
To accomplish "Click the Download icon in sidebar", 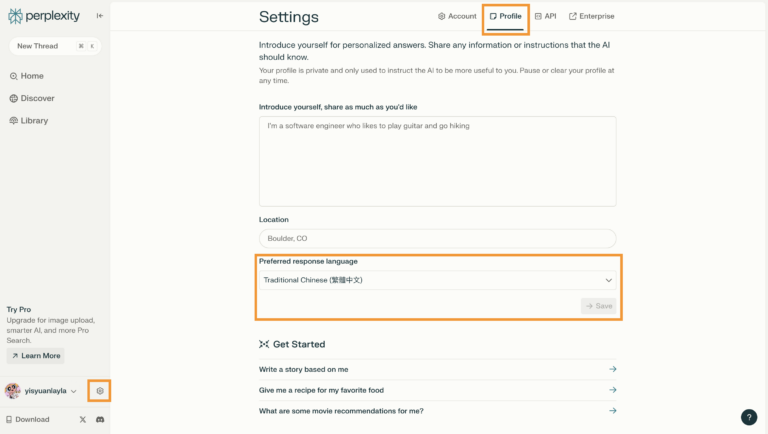I will click(x=10, y=419).
